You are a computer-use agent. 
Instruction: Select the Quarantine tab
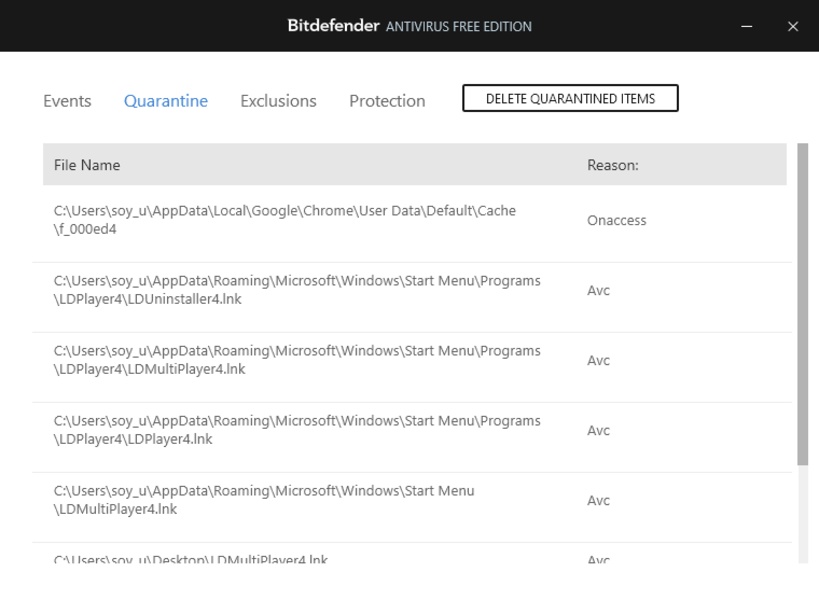[166, 101]
